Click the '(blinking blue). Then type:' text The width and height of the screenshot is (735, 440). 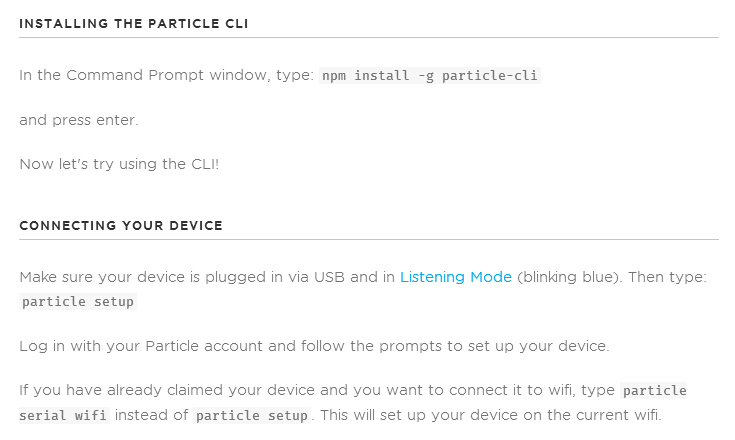coord(612,277)
